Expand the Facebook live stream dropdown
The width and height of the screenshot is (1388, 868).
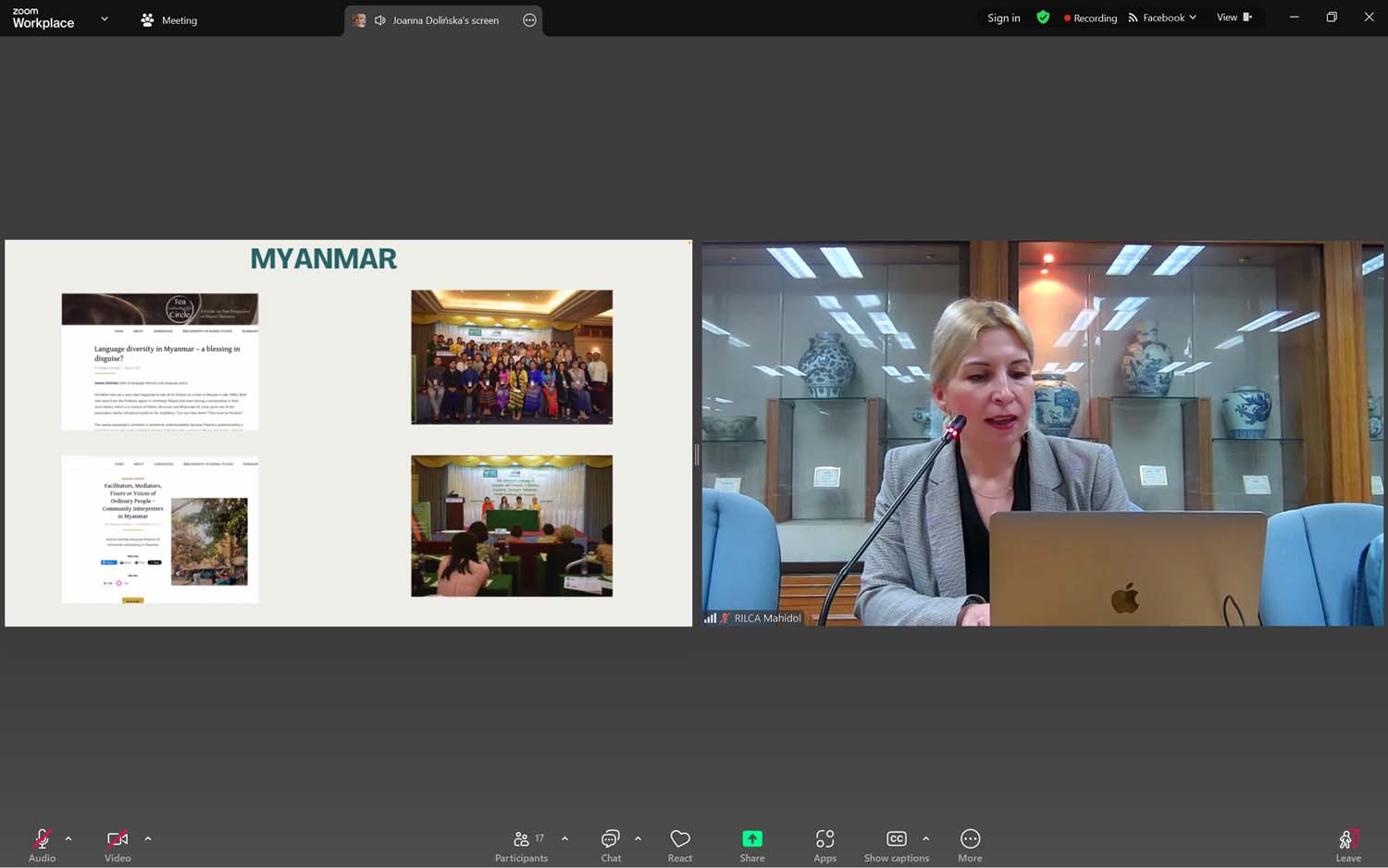(x=1163, y=18)
